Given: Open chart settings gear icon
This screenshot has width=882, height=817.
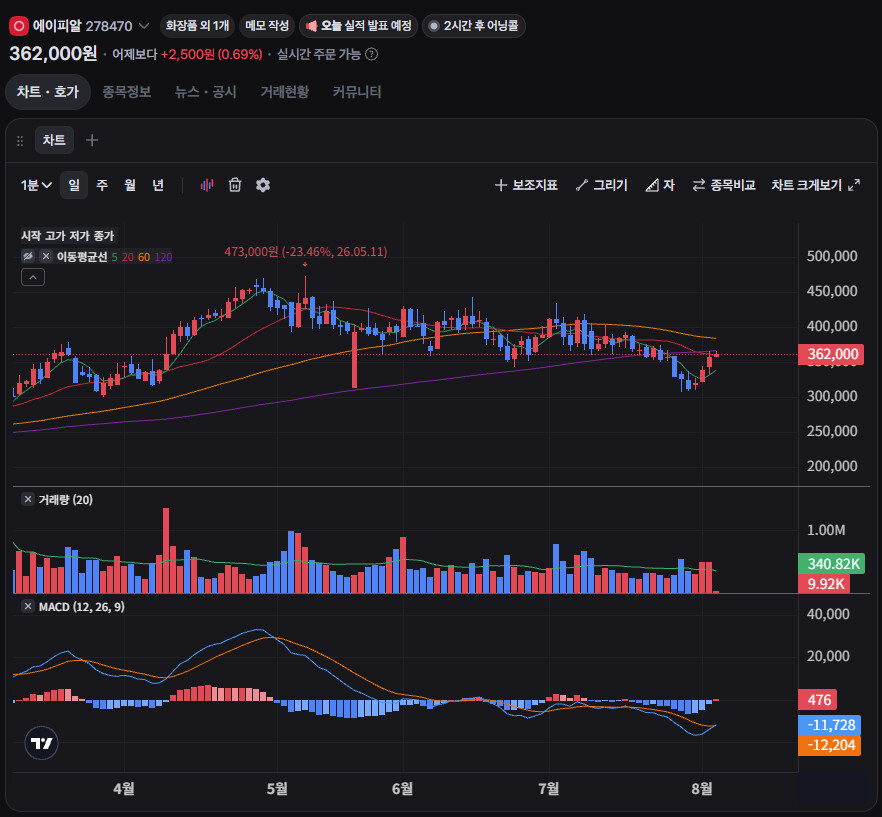Looking at the screenshot, I should 263,185.
